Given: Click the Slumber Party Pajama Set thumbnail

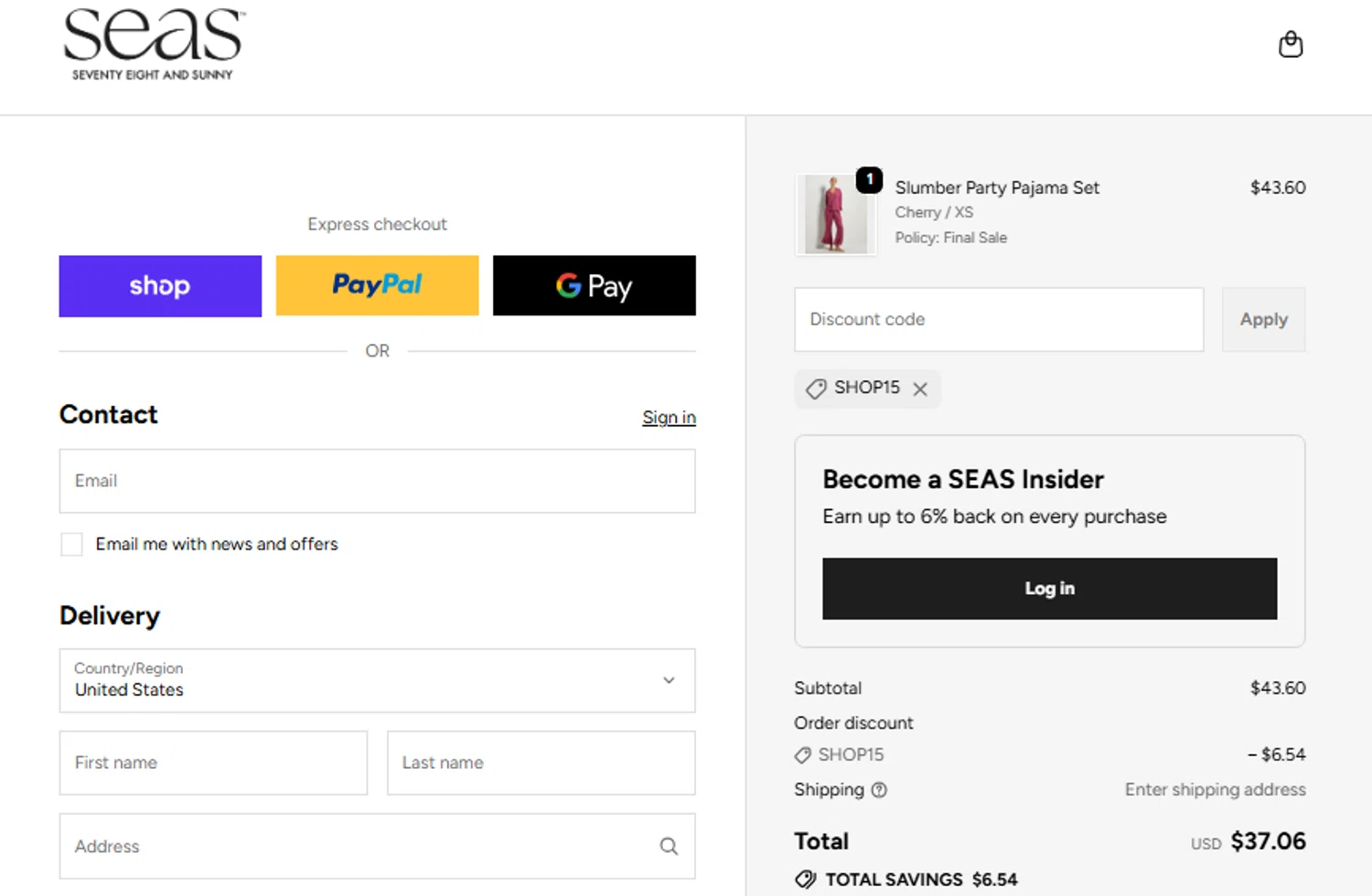Looking at the screenshot, I should tap(836, 215).
